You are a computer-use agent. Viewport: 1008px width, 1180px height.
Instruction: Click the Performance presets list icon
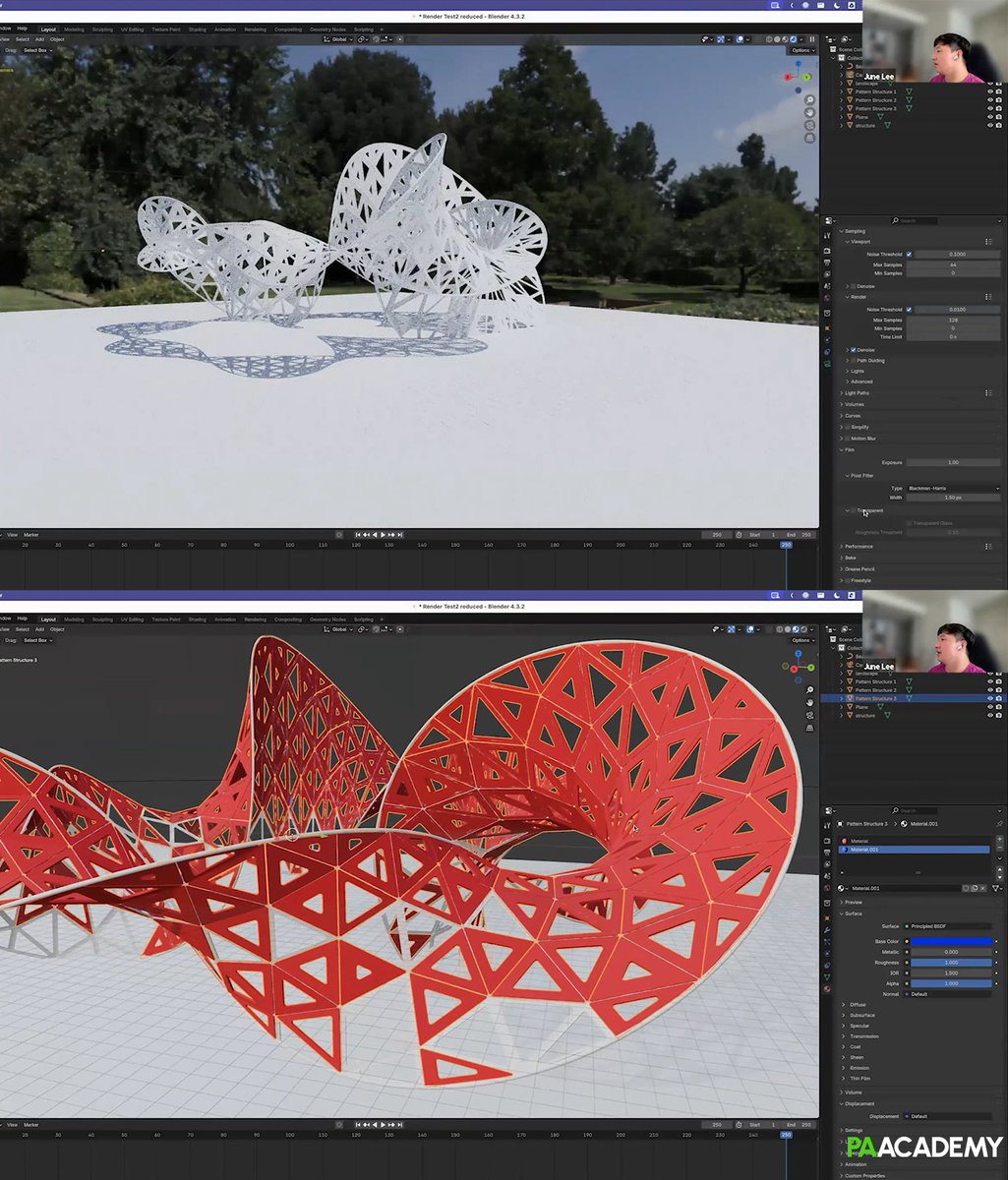988,547
